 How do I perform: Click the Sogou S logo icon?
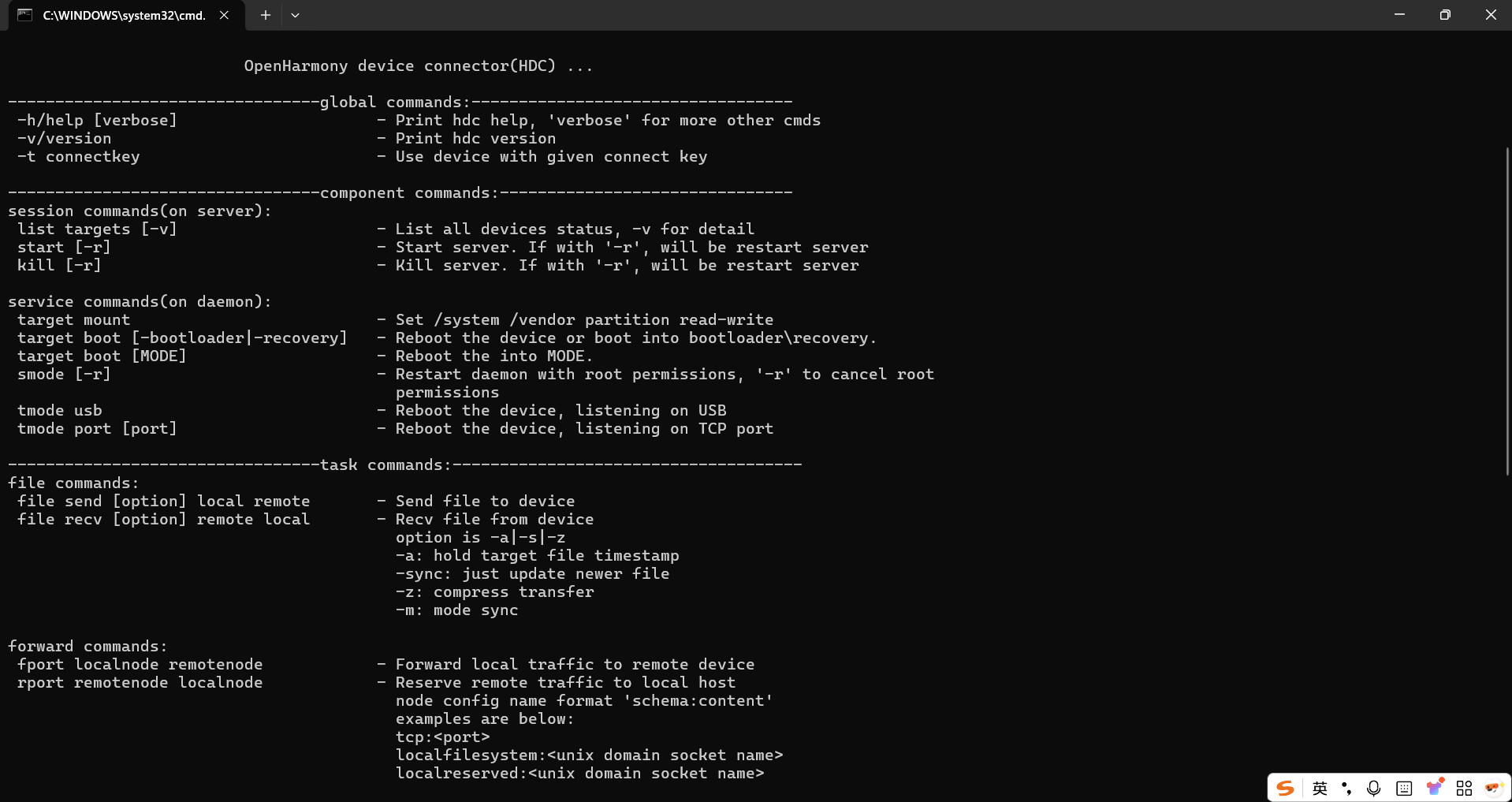click(x=1286, y=788)
